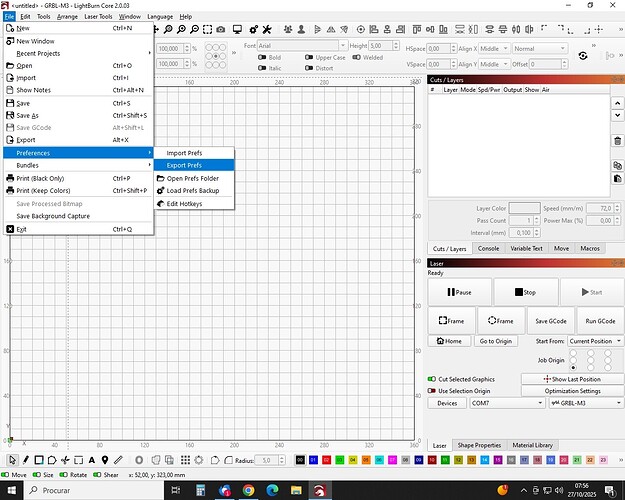Select the Edit Text 'A' tool
The image size is (625, 500).
pos(91,460)
